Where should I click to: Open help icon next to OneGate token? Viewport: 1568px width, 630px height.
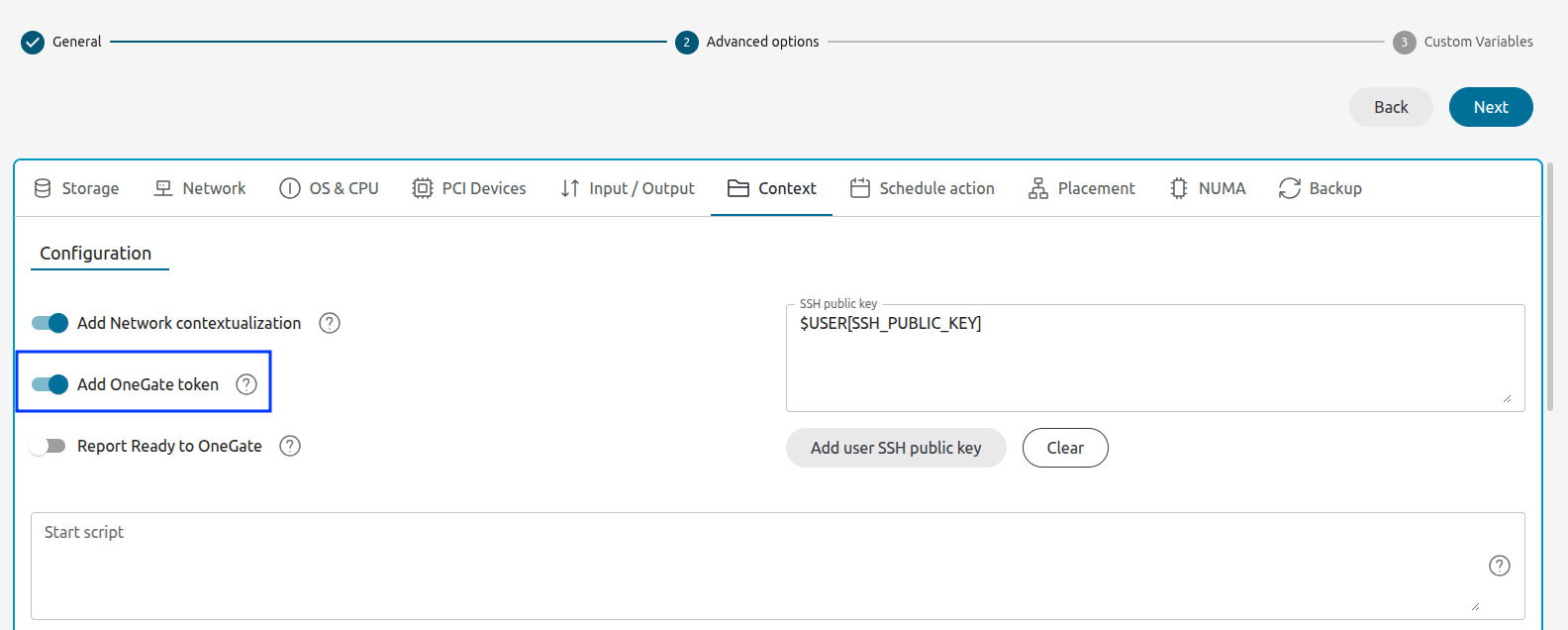(x=246, y=384)
